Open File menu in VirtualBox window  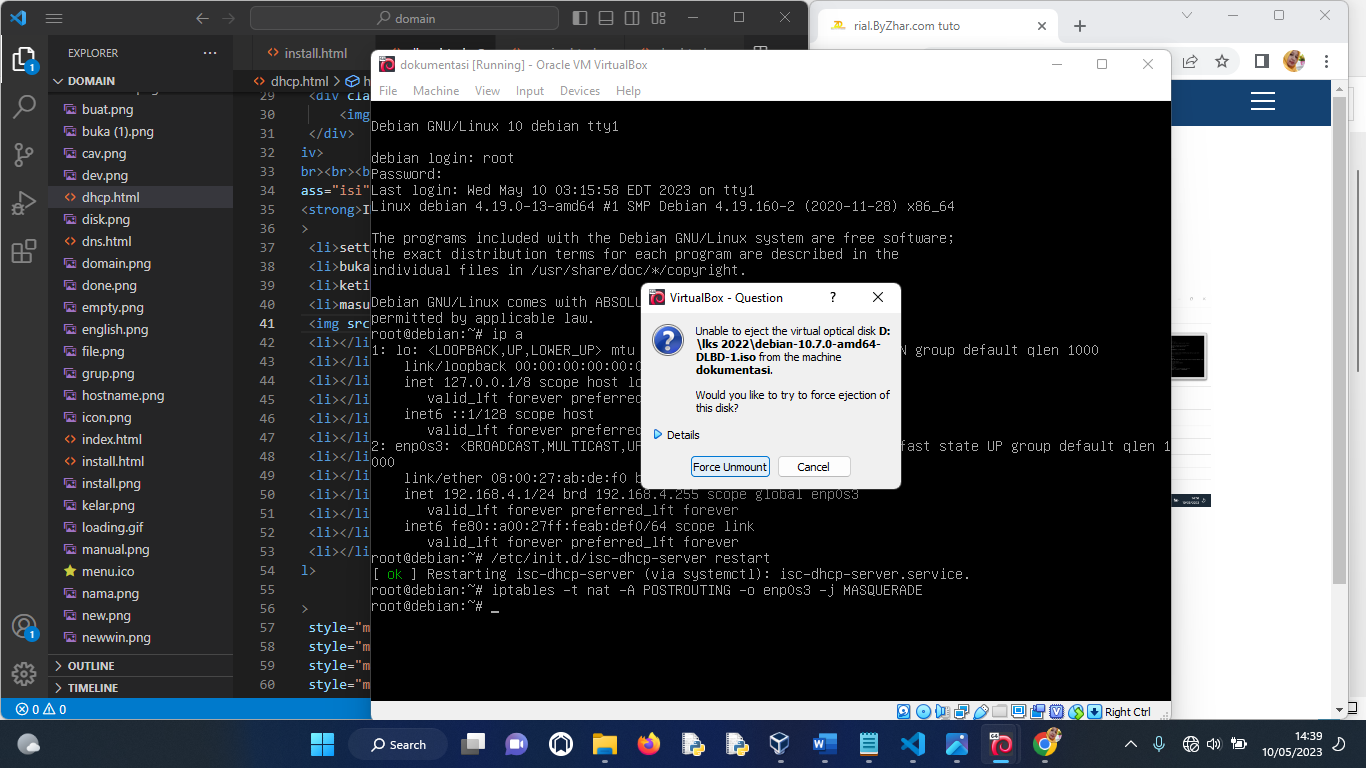(x=388, y=90)
